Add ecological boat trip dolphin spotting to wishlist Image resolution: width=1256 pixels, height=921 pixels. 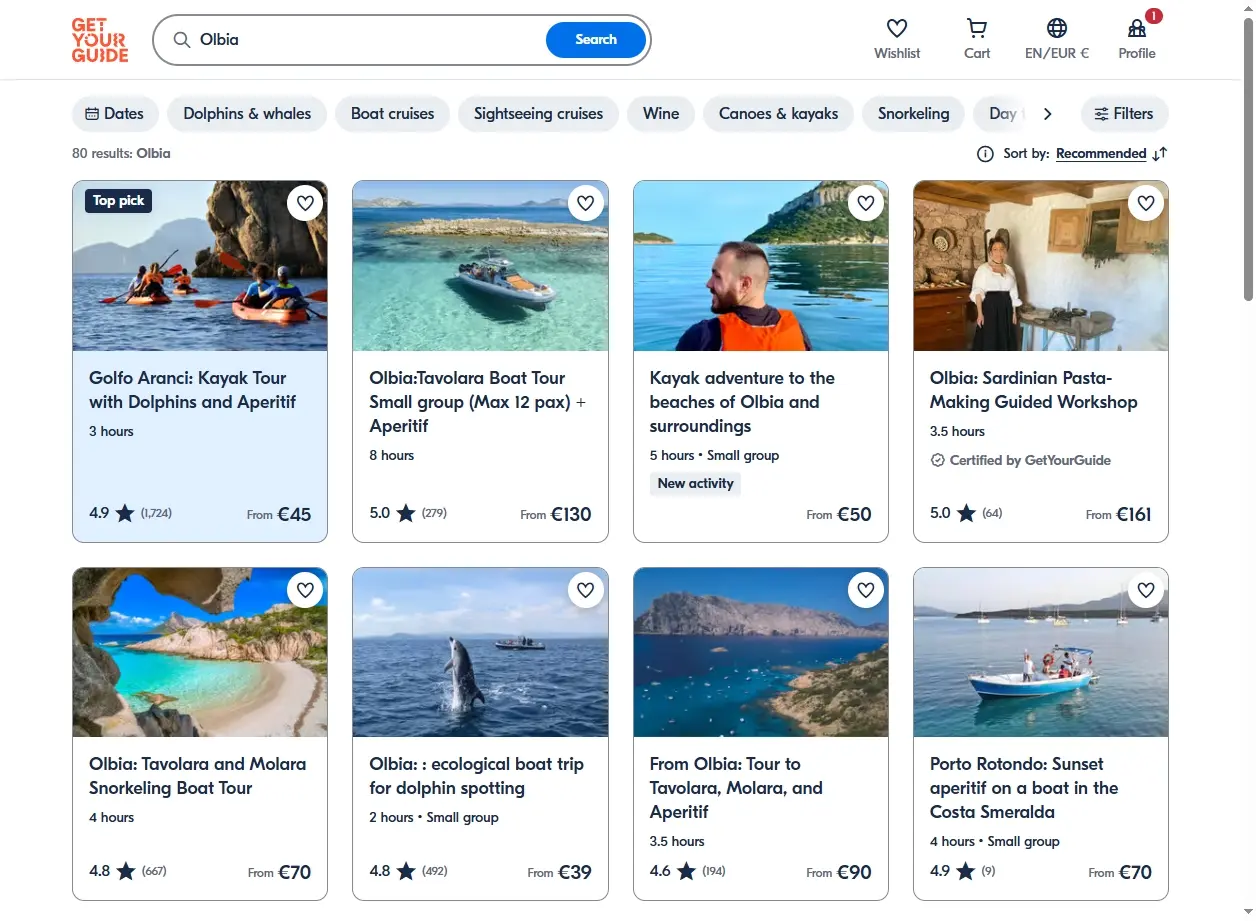click(586, 590)
